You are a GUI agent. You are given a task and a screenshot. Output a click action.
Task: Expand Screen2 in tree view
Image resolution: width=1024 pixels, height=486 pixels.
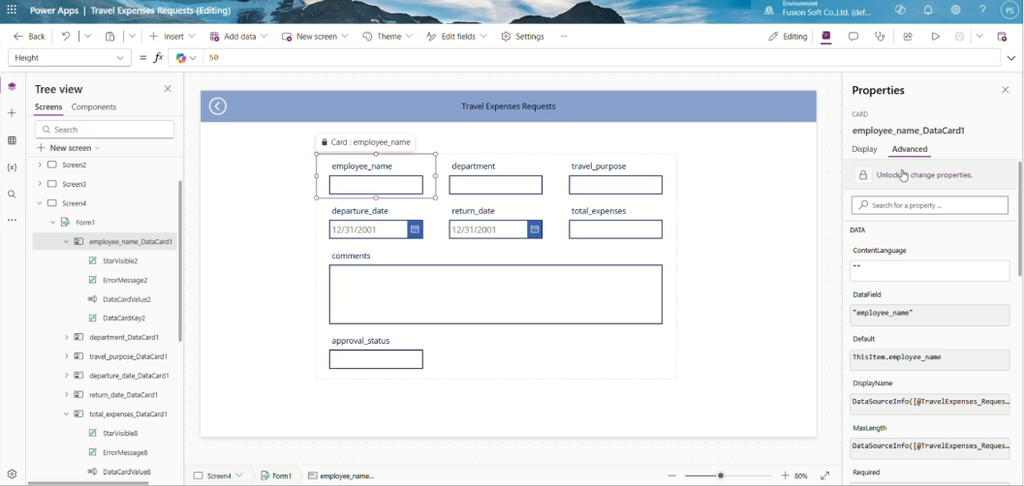pyautogui.click(x=40, y=165)
